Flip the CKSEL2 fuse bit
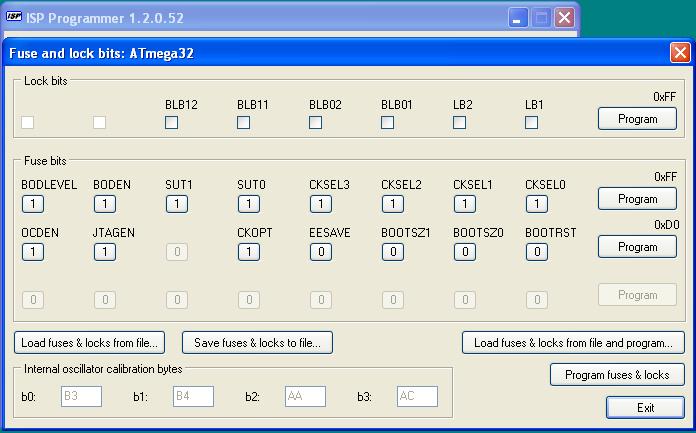The image size is (696, 433). (x=393, y=204)
